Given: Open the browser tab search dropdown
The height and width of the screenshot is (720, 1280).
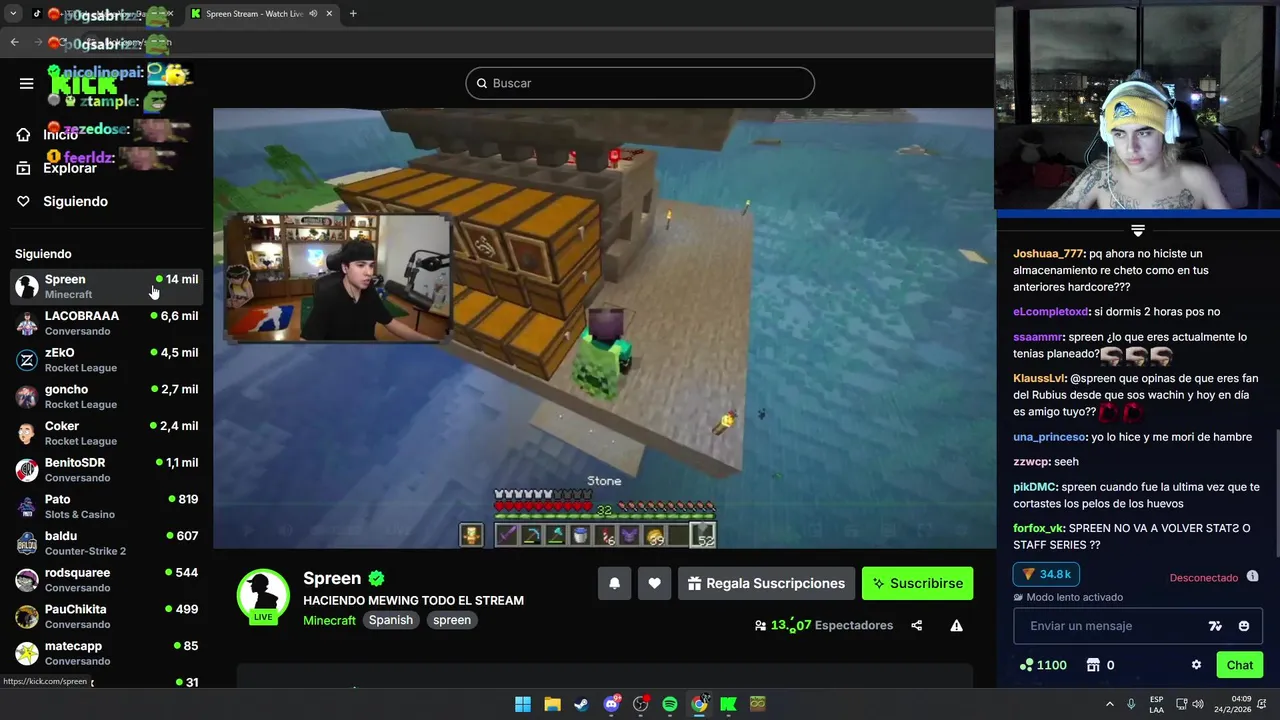Looking at the screenshot, I should coord(13,14).
